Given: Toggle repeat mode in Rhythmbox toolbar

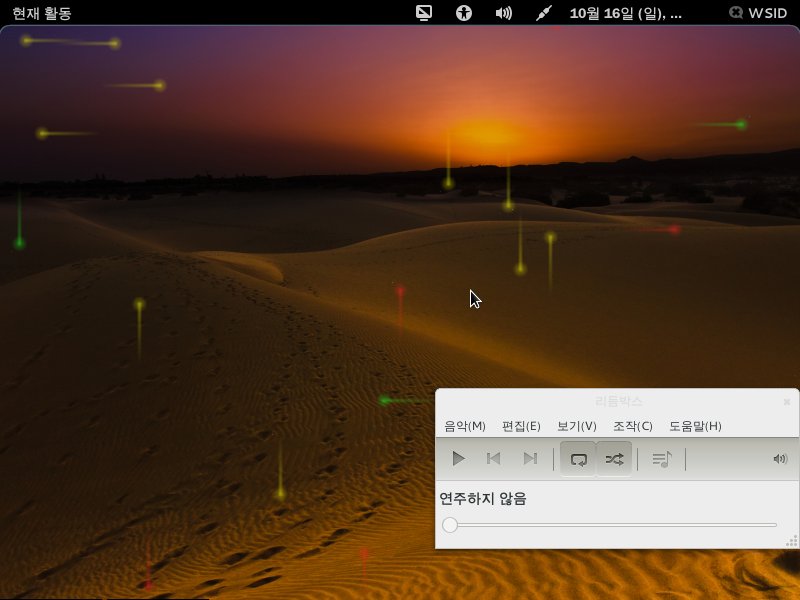Looking at the screenshot, I should [578, 459].
